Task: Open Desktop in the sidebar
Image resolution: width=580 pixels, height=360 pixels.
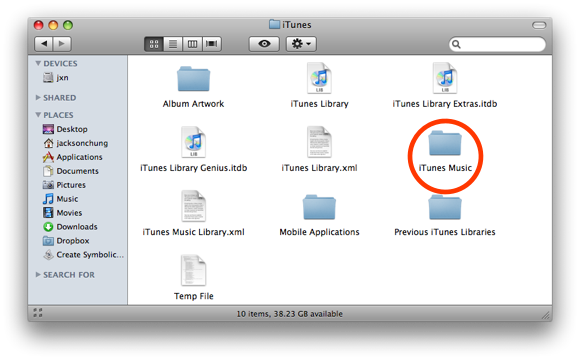Action: pos(65,129)
